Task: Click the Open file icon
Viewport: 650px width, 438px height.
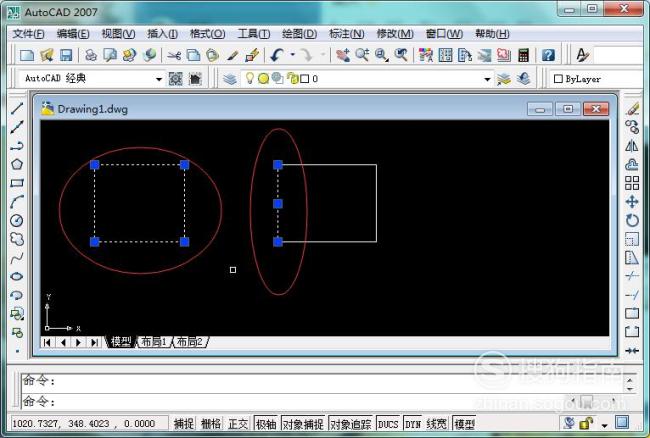Action: coord(47,55)
